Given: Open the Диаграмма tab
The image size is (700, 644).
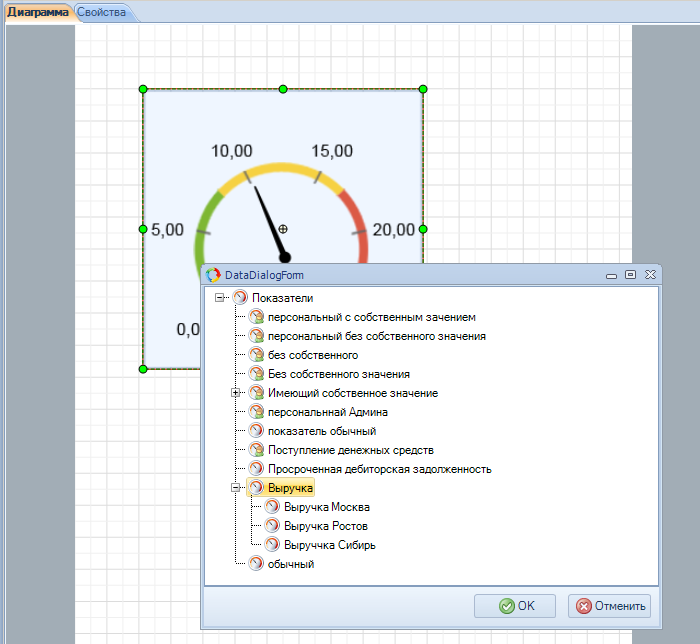Looking at the screenshot, I should [x=38, y=12].
